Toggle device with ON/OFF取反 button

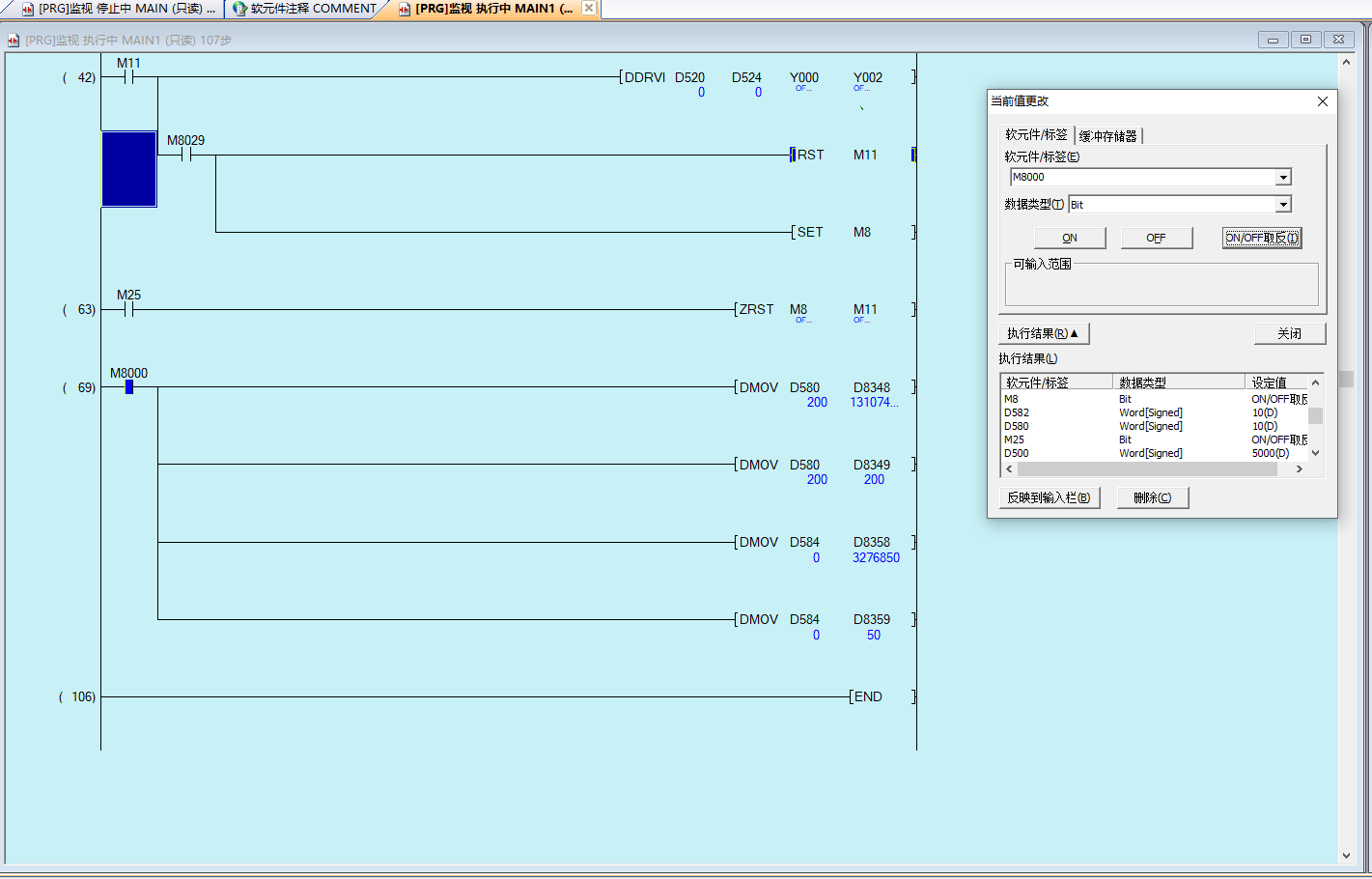[x=1262, y=238]
